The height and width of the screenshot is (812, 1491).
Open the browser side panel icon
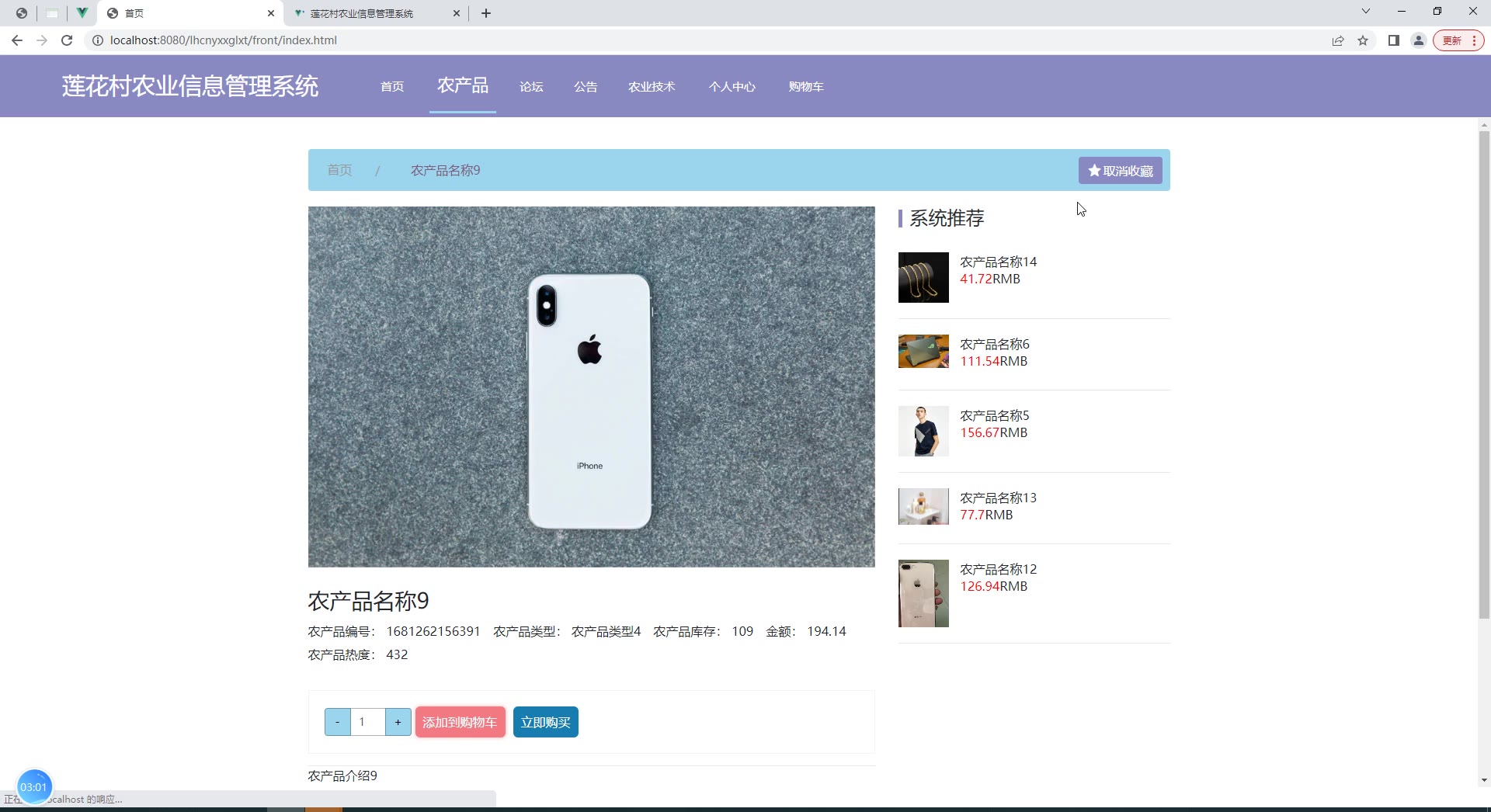coord(1394,40)
